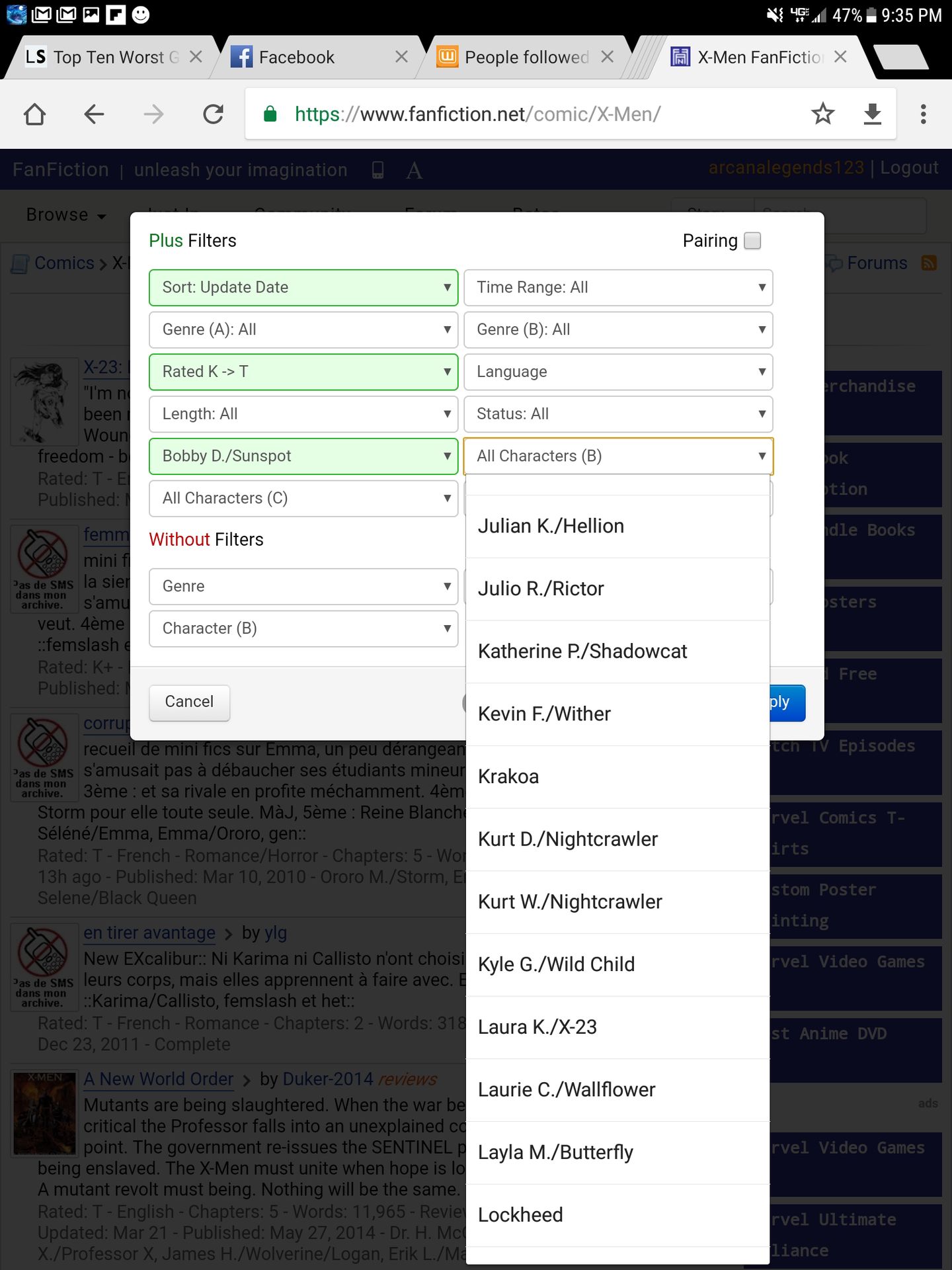This screenshot has height=1270, width=952.
Task: Open the Forums link
Action: click(x=877, y=263)
